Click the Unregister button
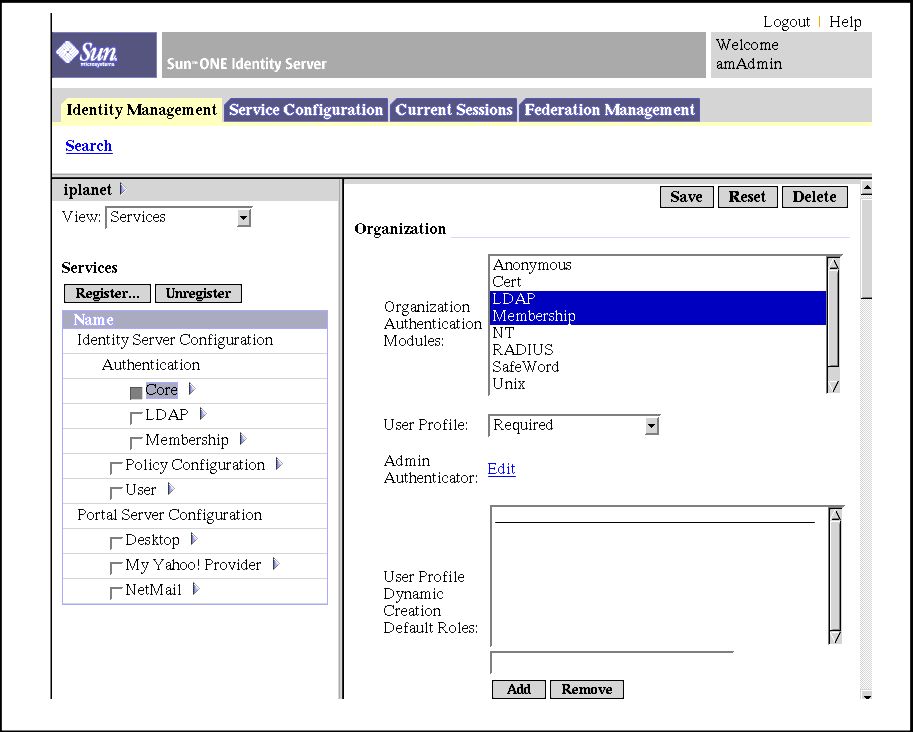This screenshot has width=913, height=732. tap(198, 293)
